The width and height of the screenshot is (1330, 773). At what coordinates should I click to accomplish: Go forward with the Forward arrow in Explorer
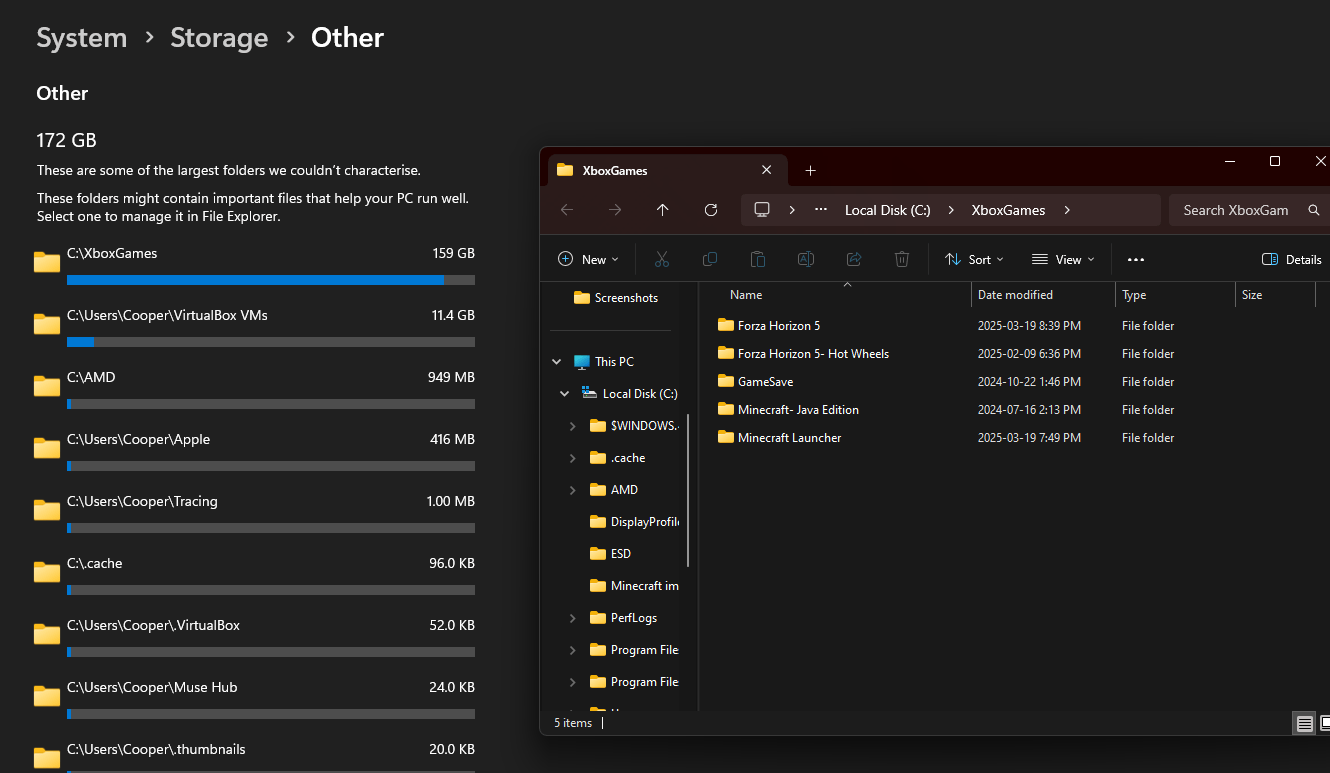(615, 210)
